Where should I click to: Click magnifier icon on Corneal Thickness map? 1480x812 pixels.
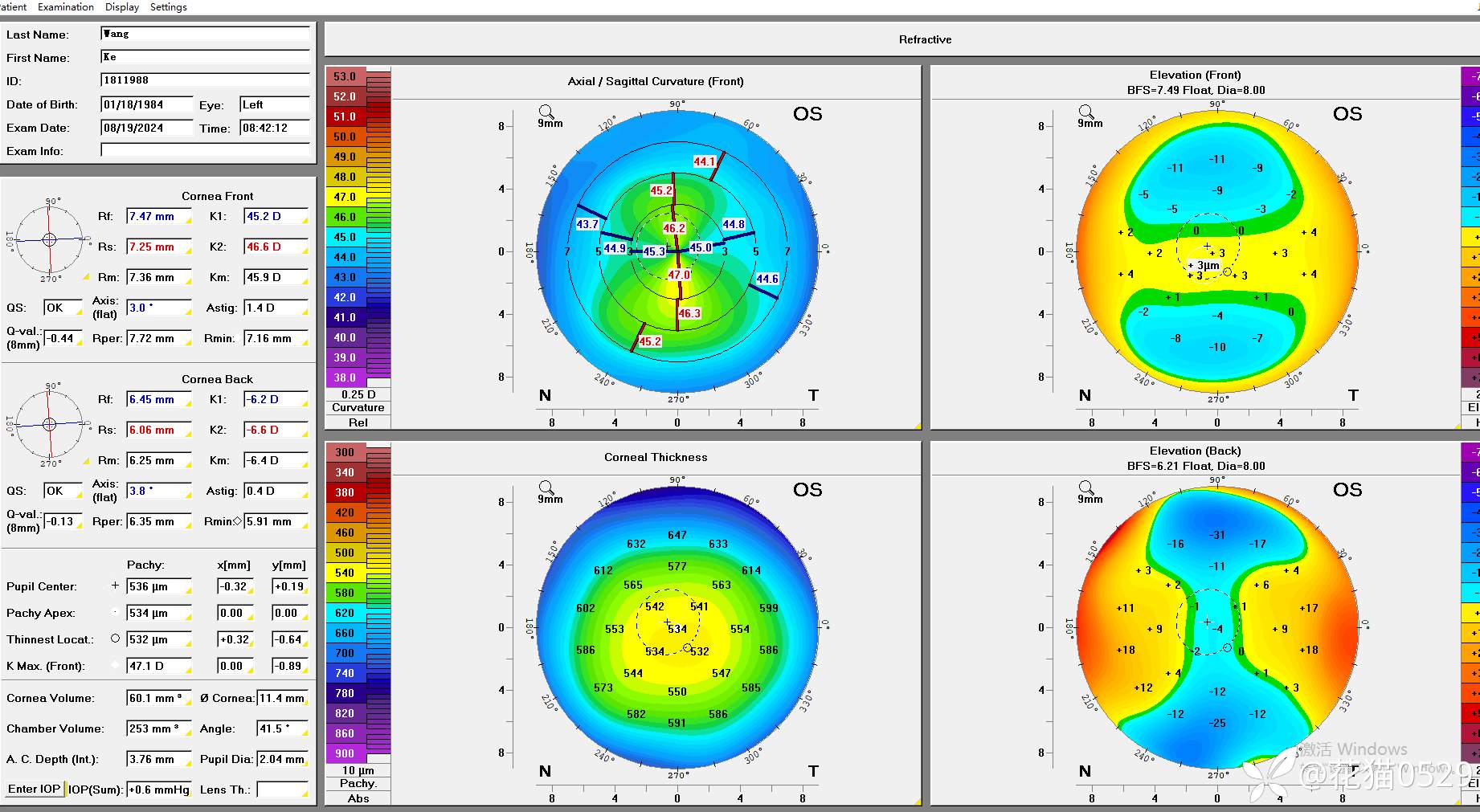pos(546,488)
